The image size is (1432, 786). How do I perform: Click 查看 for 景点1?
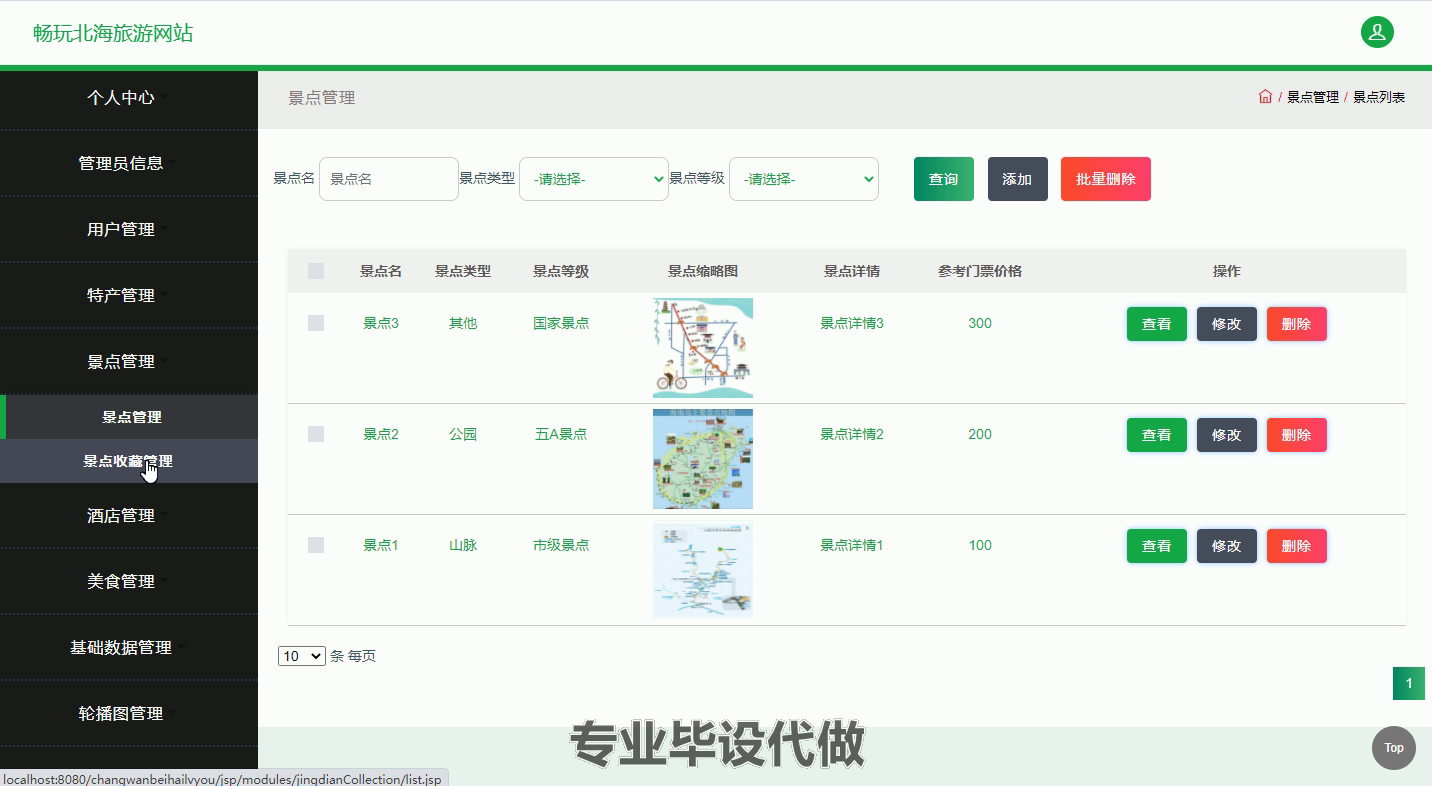1157,546
